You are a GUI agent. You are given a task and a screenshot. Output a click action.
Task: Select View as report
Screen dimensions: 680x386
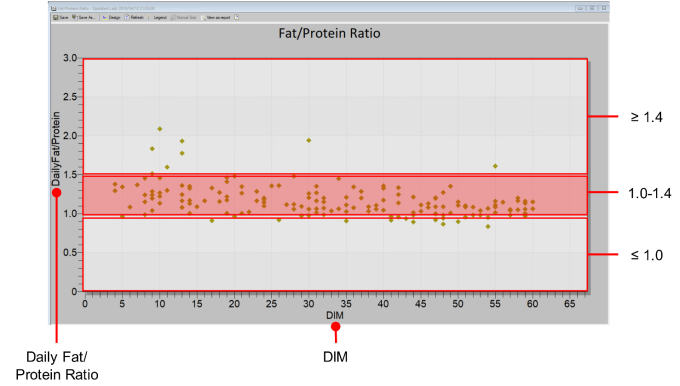pyautogui.click(x=216, y=18)
